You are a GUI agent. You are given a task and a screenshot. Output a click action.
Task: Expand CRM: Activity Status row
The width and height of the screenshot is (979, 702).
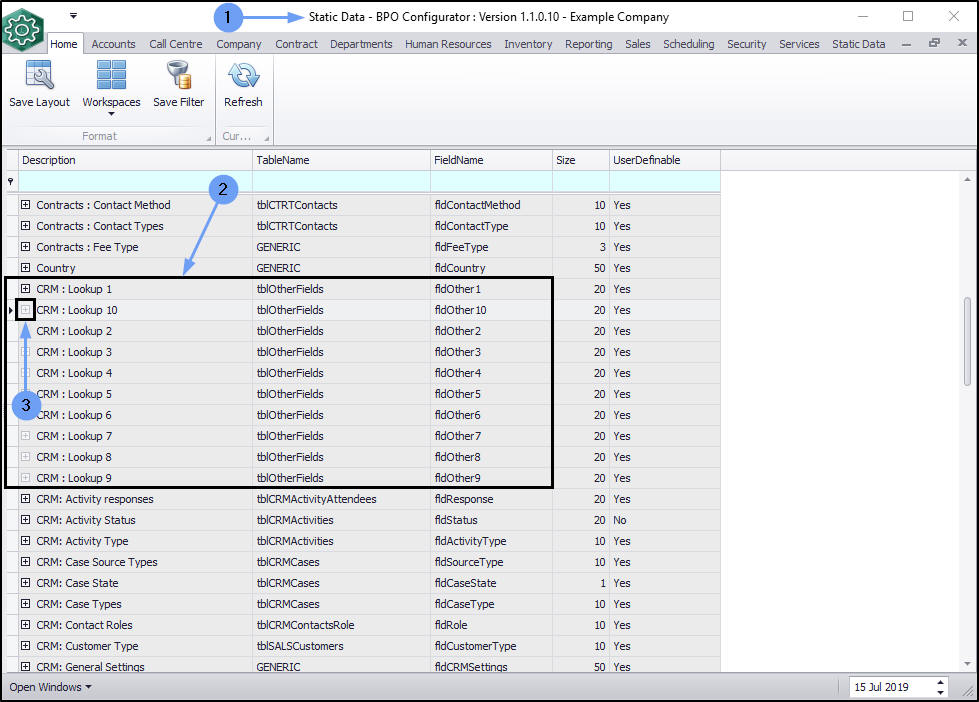point(25,520)
